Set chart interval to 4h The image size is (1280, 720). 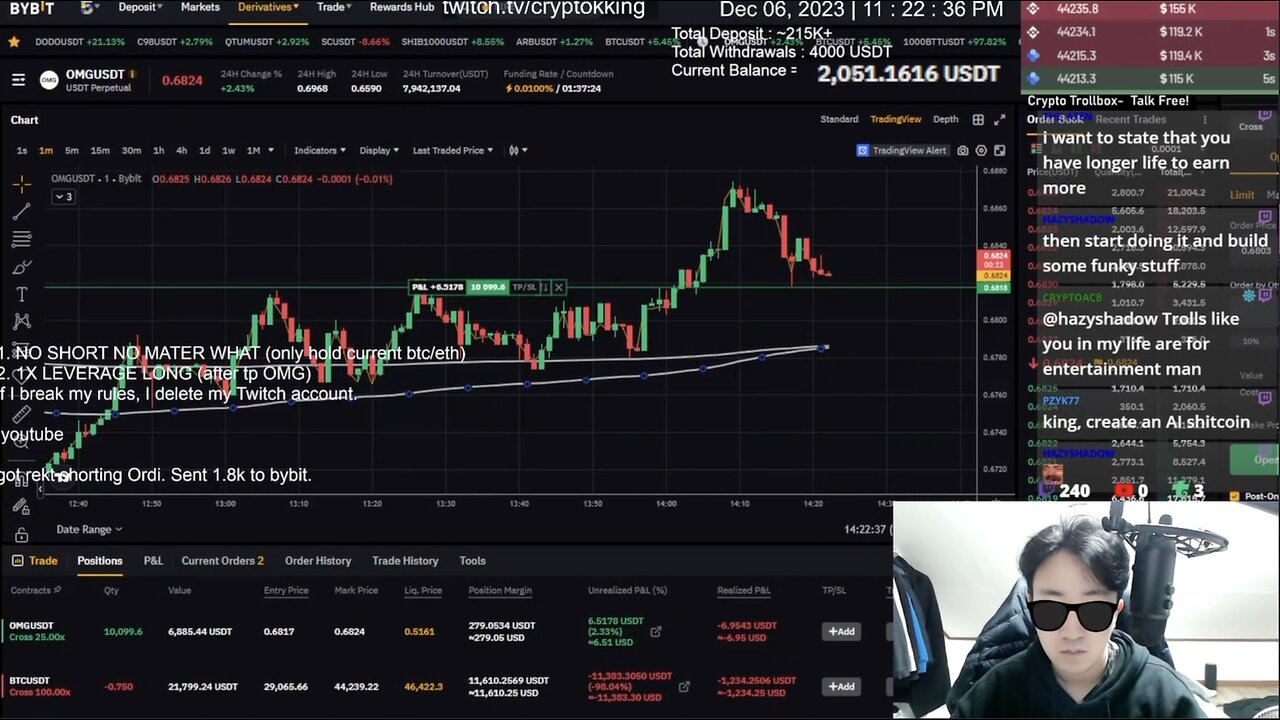pos(181,150)
